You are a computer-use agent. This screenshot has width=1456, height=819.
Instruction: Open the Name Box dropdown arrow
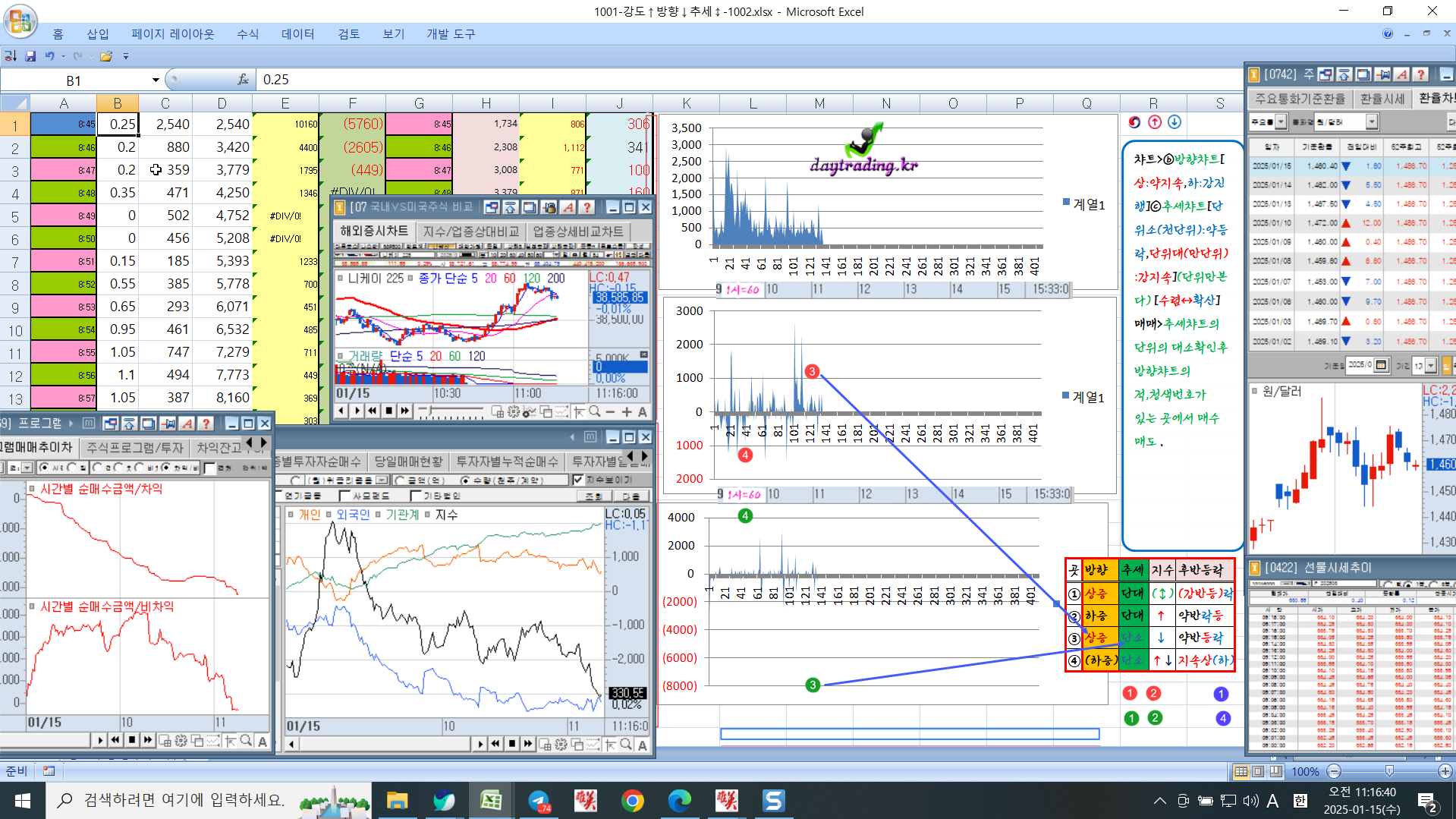(x=156, y=80)
